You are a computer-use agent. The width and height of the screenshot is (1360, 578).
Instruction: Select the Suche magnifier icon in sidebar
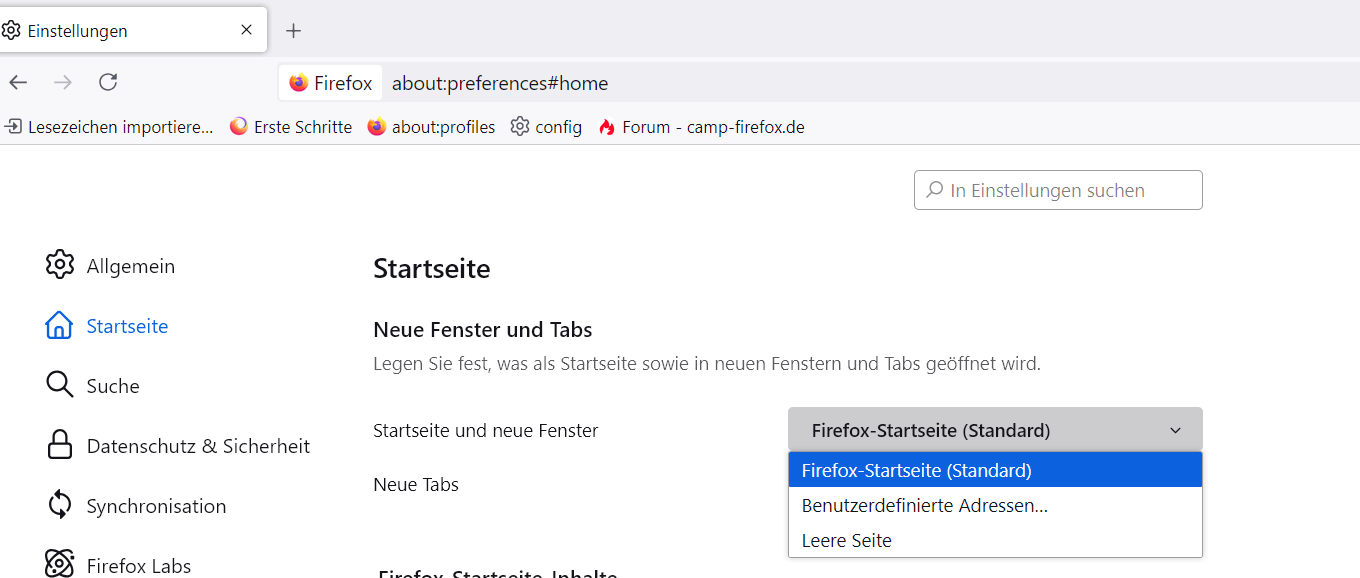pos(59,386)
